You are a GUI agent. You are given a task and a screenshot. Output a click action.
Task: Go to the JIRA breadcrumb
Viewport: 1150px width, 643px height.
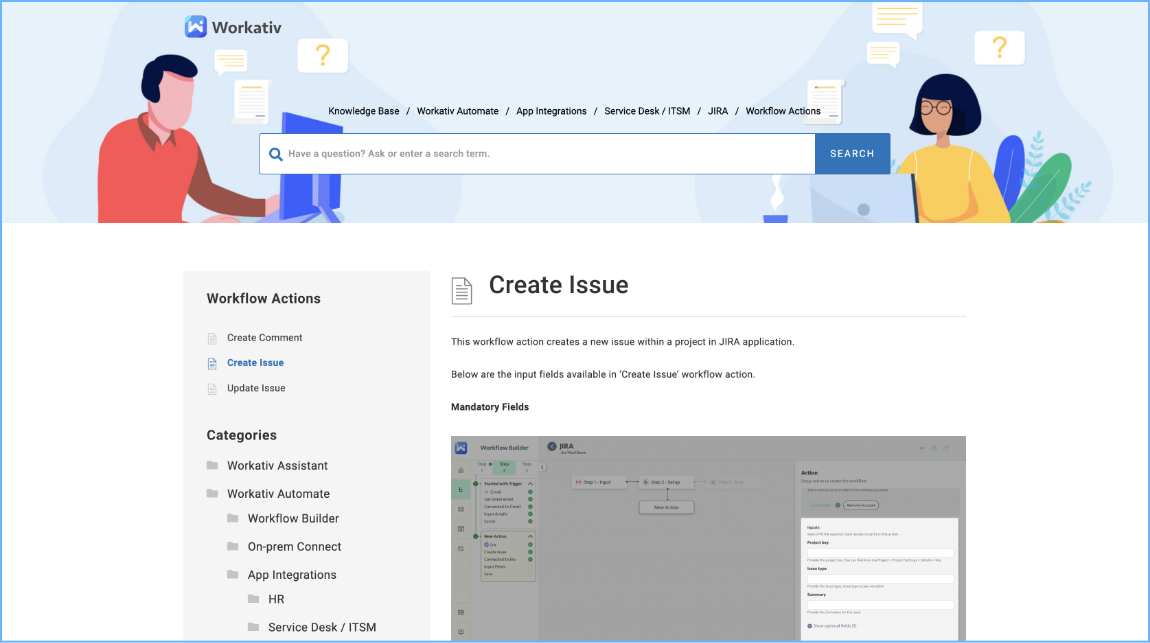pos(718,111)
